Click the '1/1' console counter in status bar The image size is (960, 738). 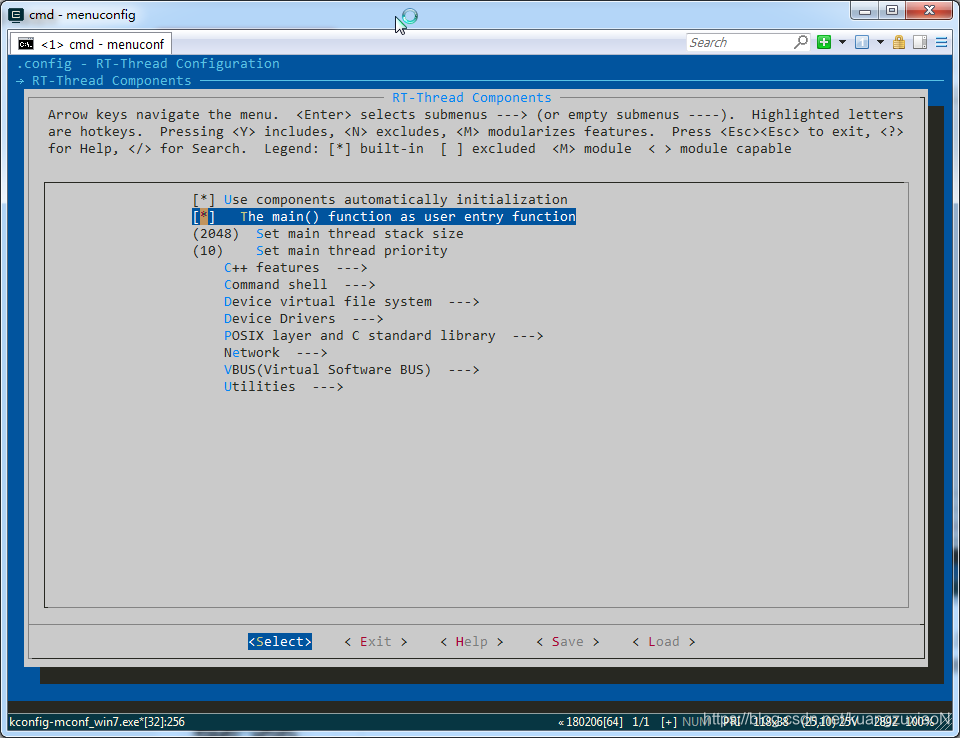pos(640,721)
